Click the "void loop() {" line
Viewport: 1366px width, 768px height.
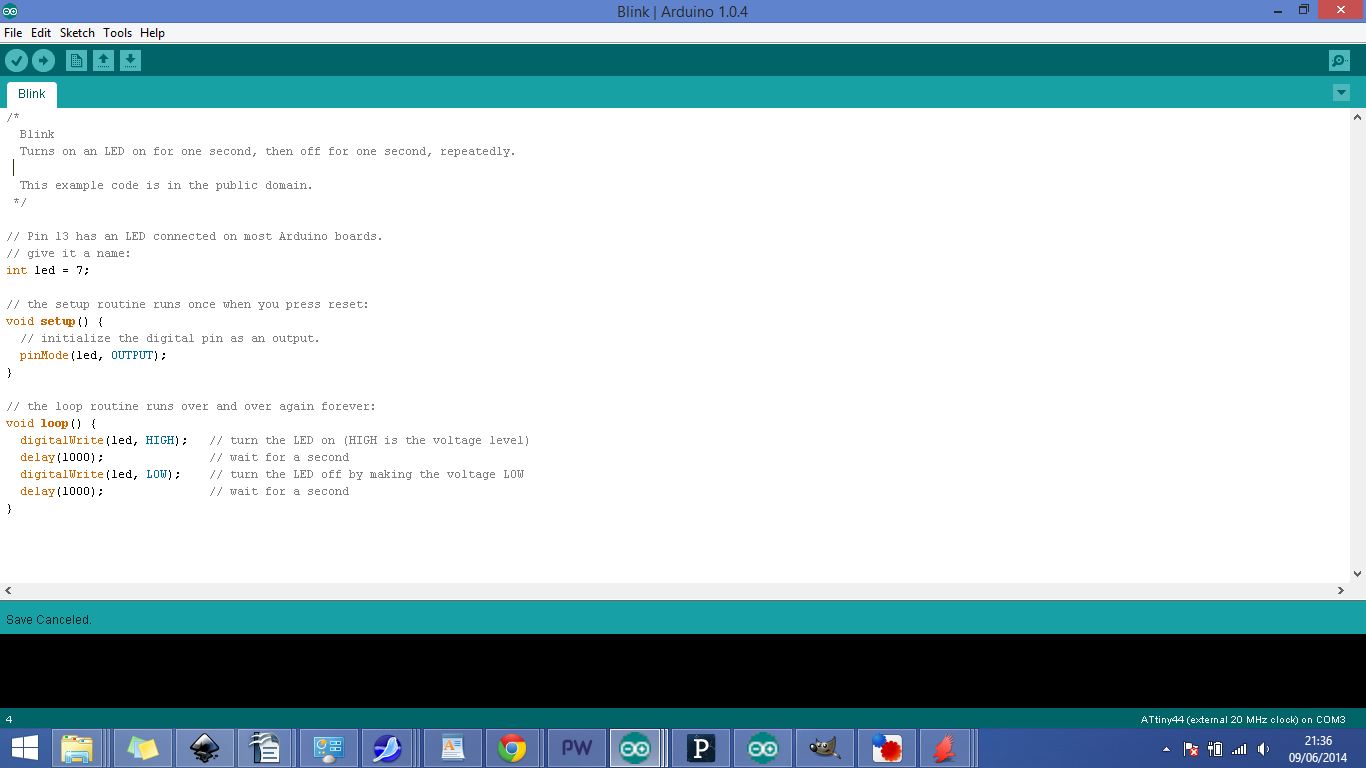(x=51, y=423)
